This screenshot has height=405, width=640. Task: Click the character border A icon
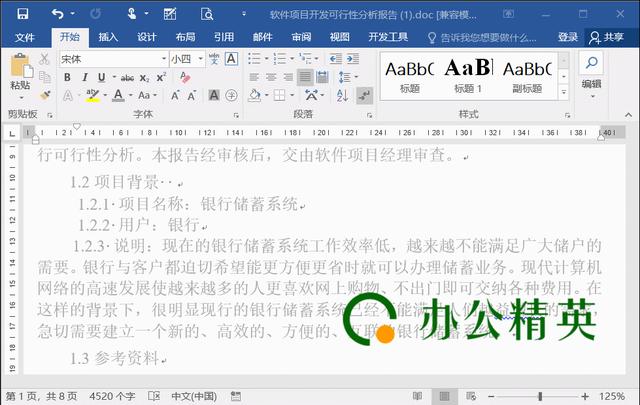click(x=231, y=59)
